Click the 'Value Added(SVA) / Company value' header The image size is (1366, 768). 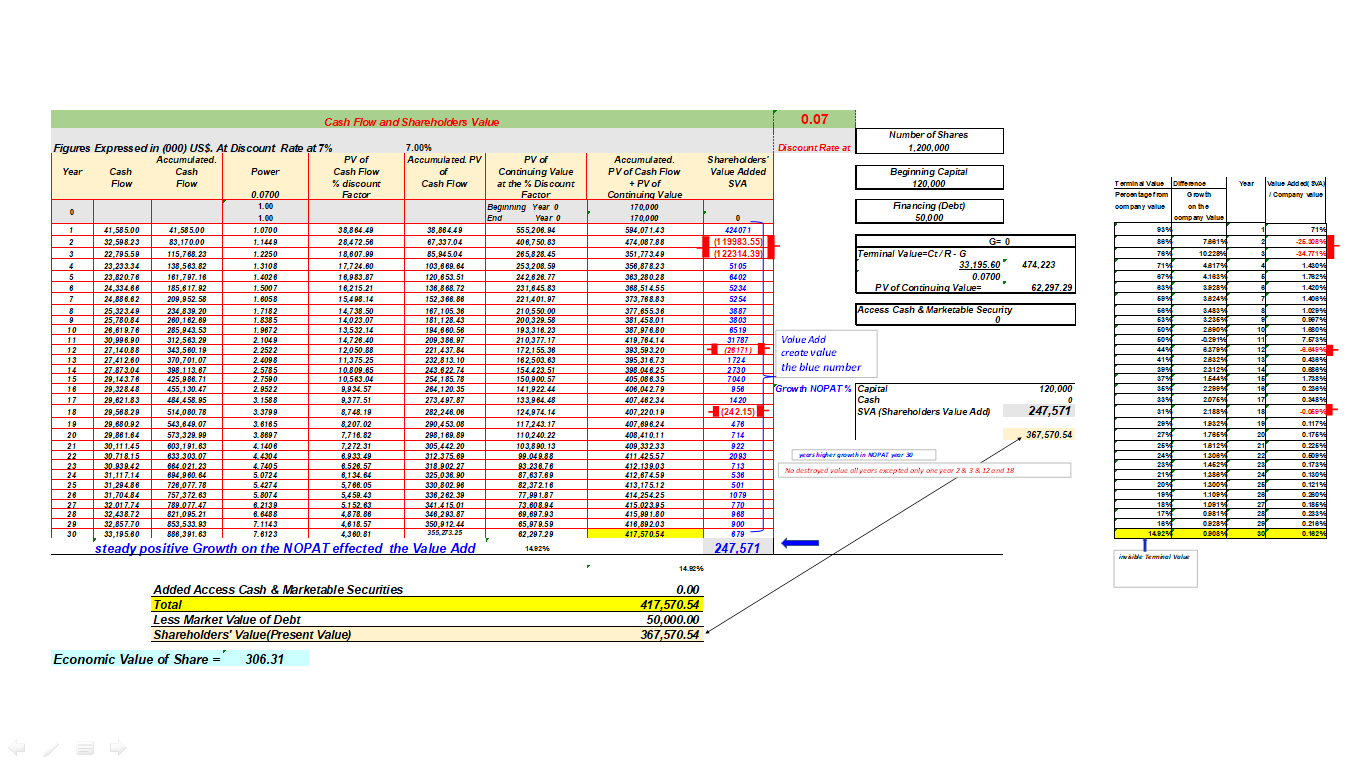click(1296, 189)
